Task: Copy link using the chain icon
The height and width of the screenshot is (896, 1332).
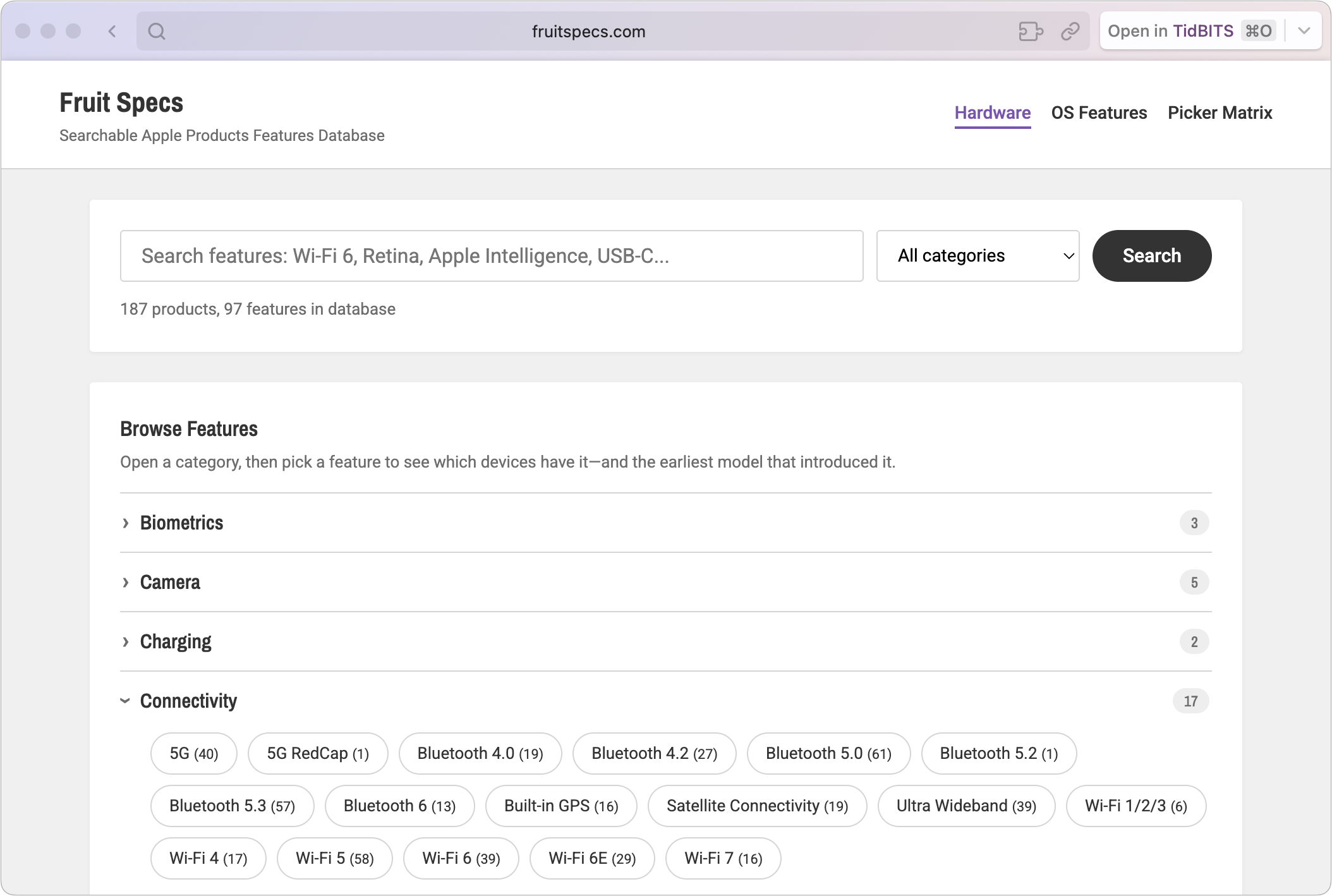Action: coord(1070,31)
